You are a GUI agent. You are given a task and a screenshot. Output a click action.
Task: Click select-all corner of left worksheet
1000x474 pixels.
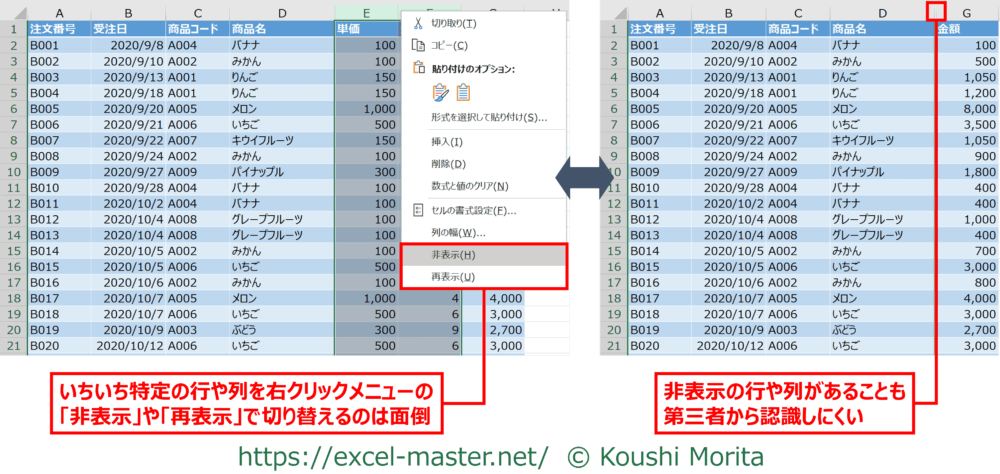coord(13,13)
